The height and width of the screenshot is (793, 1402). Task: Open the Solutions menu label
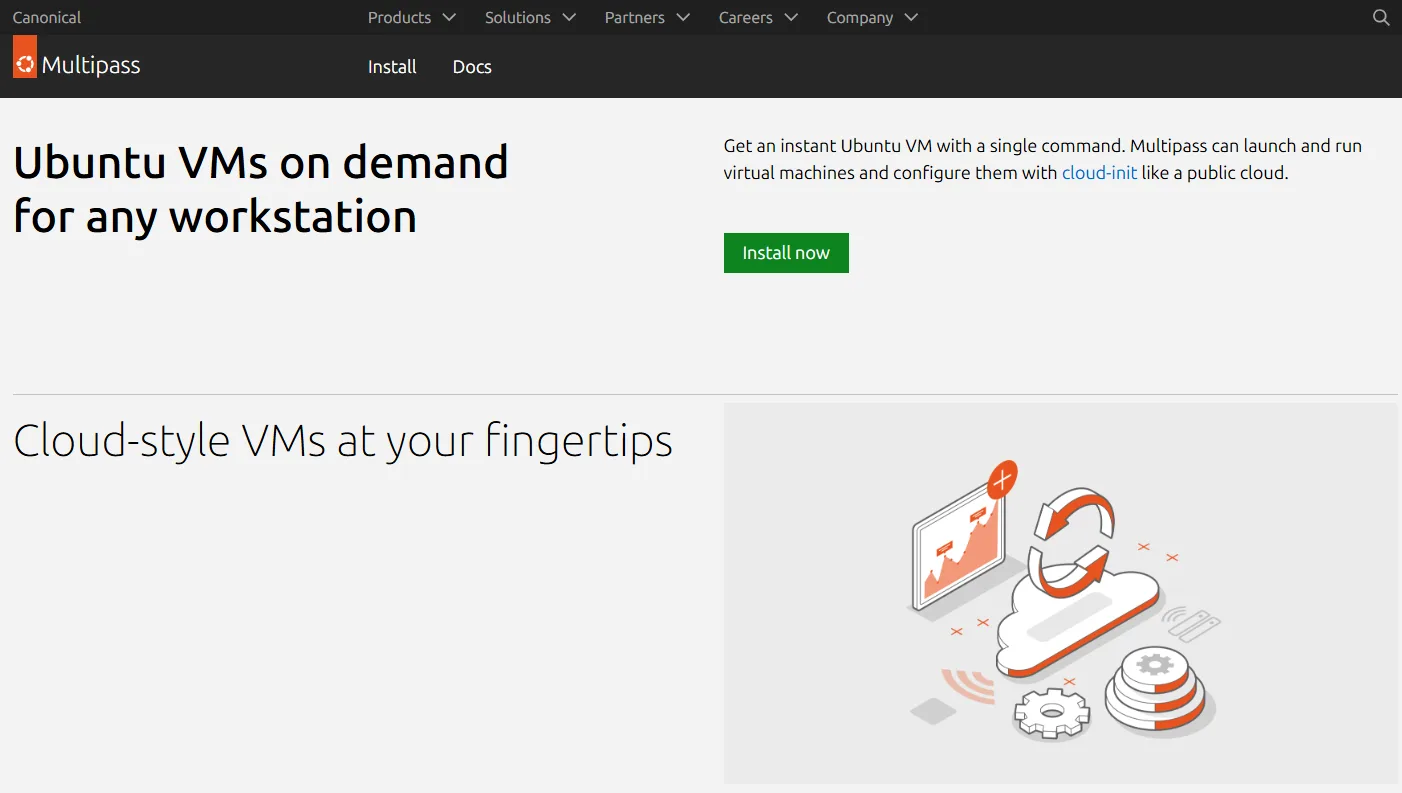518,18
